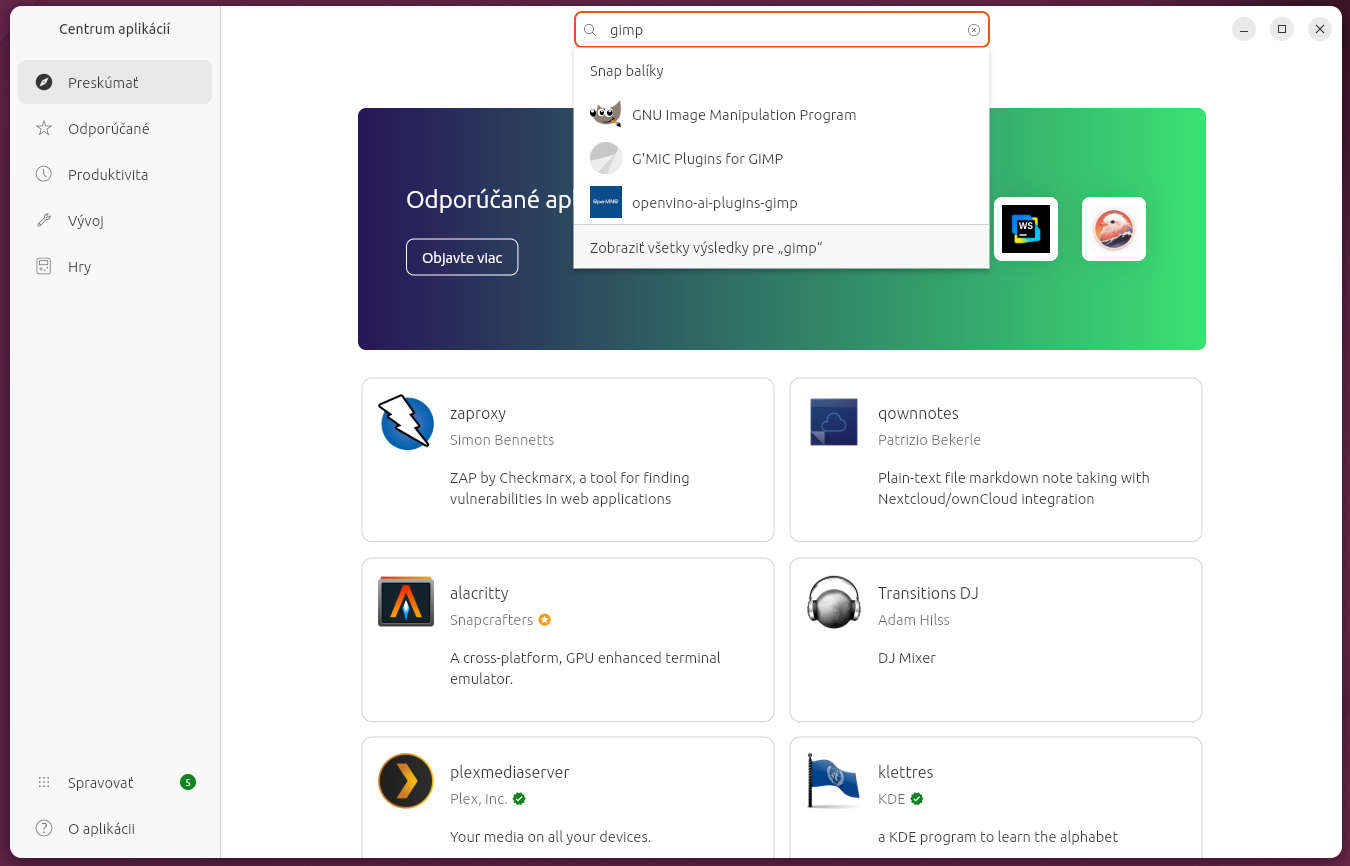Open the Transitions DJ app title
The height and width of the screenshot is (866, 1350).
928,593
